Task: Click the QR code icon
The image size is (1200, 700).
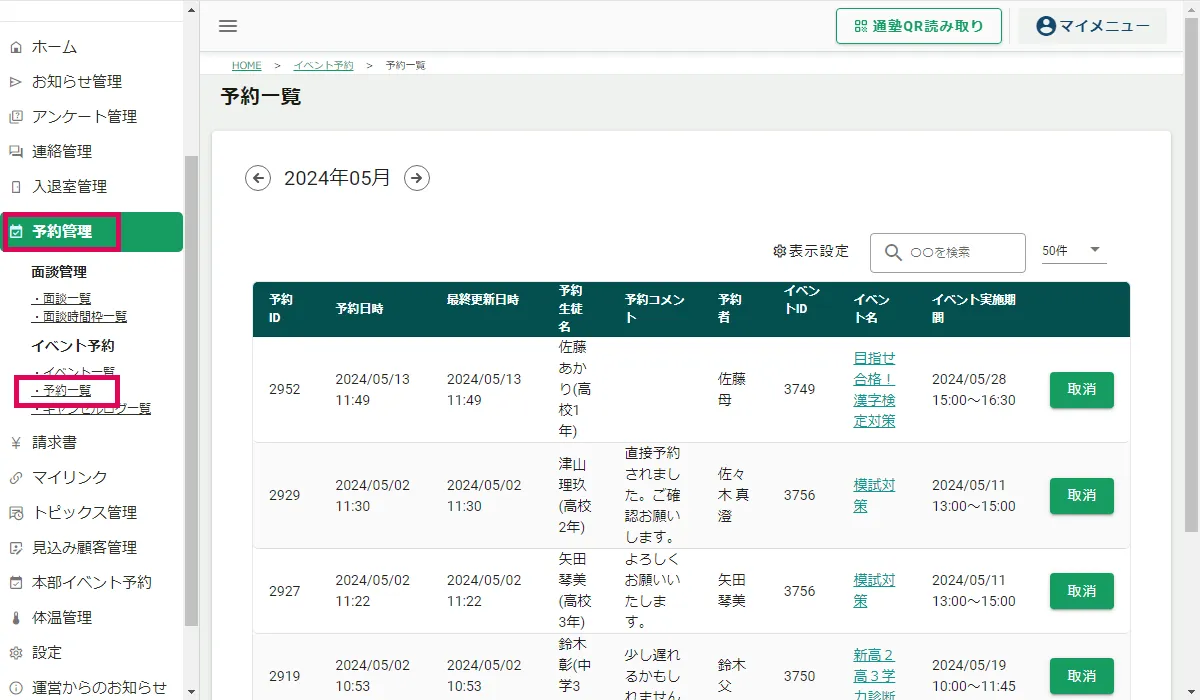Action: tap(860, 26)
